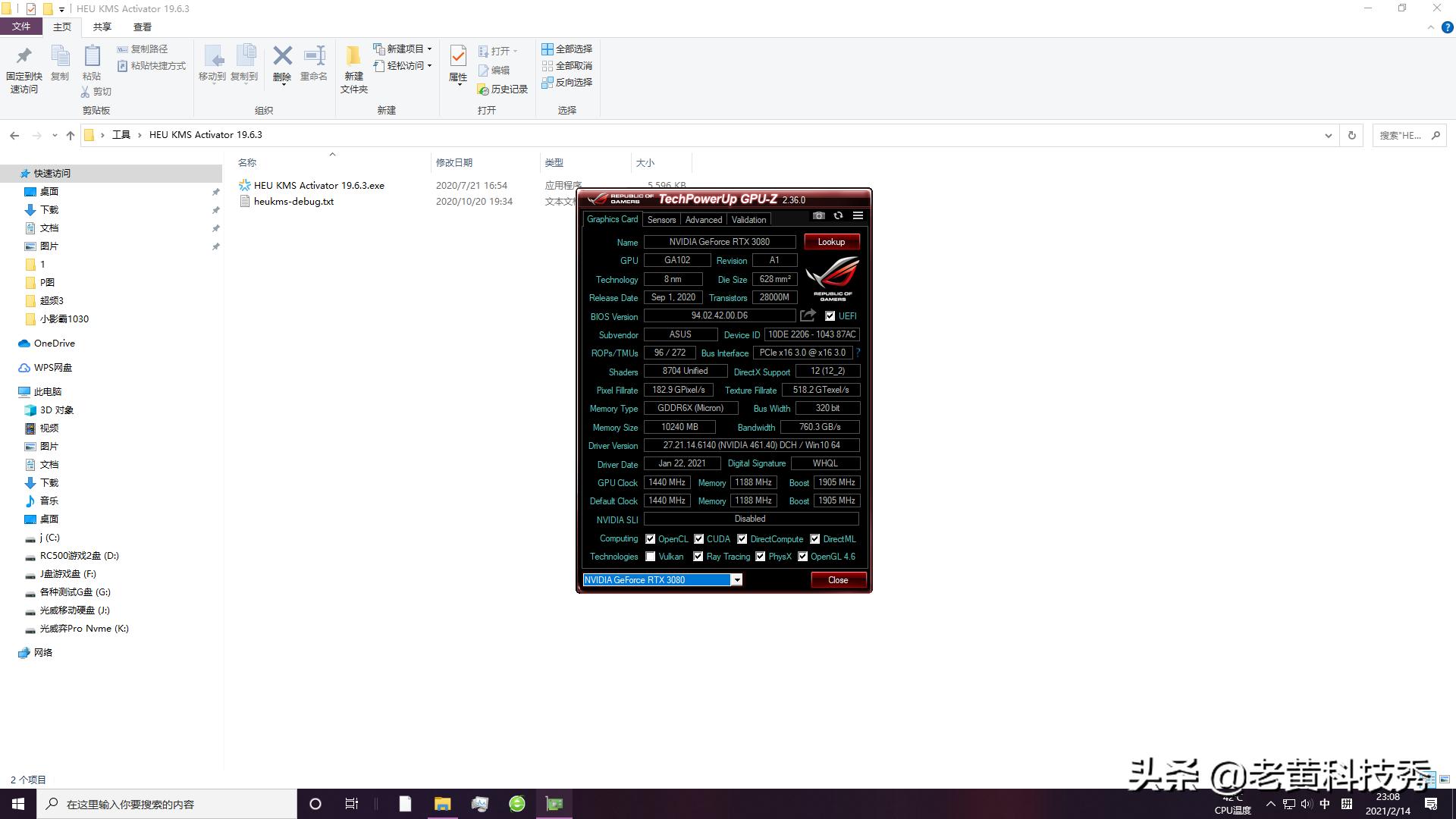Image resolution: width=1456 pixels, height=819 pixels.
Task: Click the BIOS share/export icon
Action: 808,315
